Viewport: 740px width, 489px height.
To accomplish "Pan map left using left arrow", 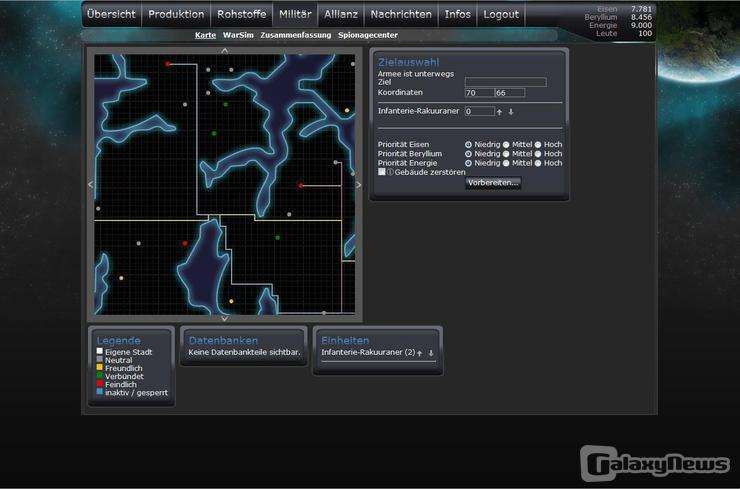I will (91, 184).
